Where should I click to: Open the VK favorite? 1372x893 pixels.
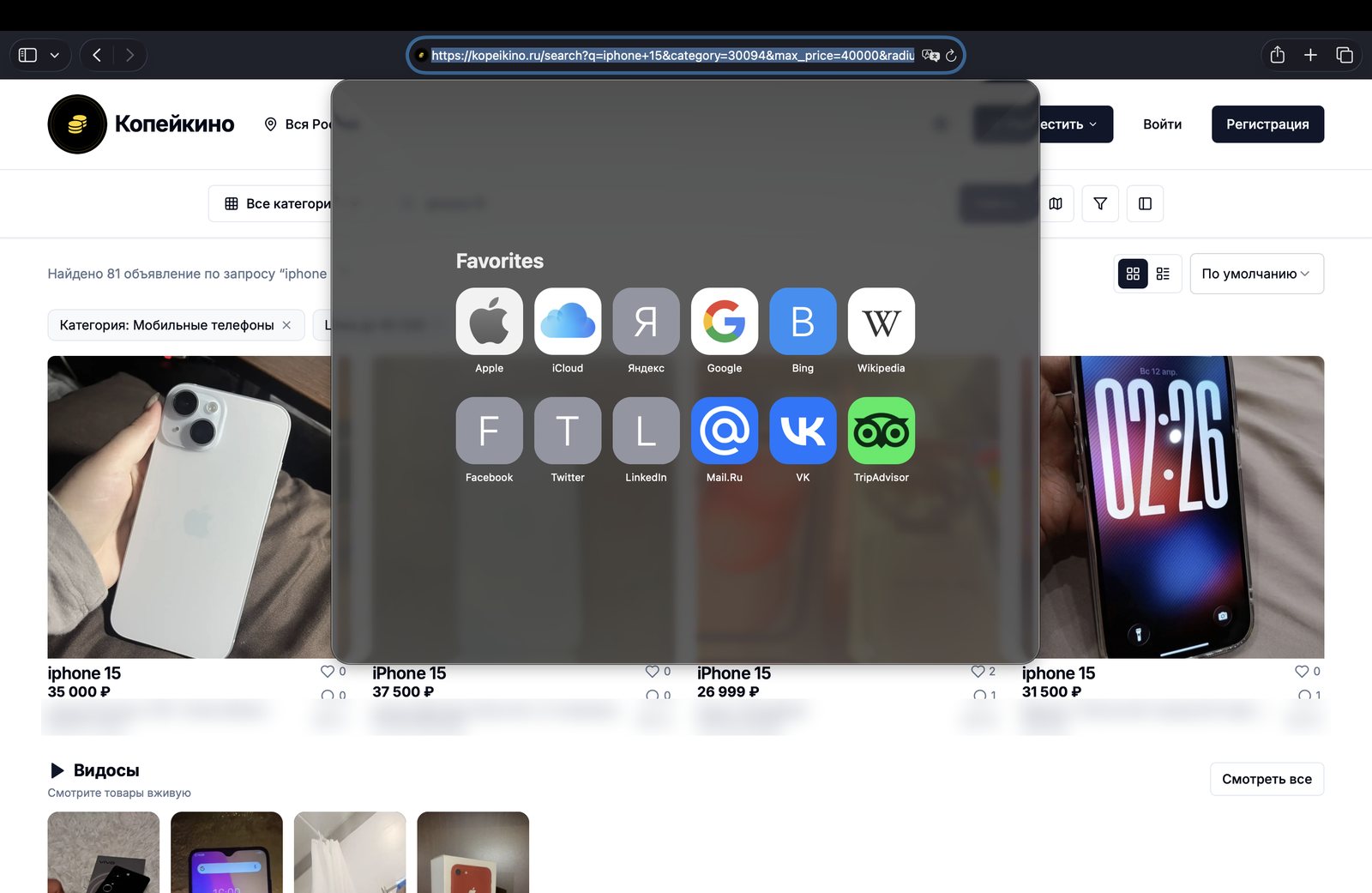tap(803, 431)
